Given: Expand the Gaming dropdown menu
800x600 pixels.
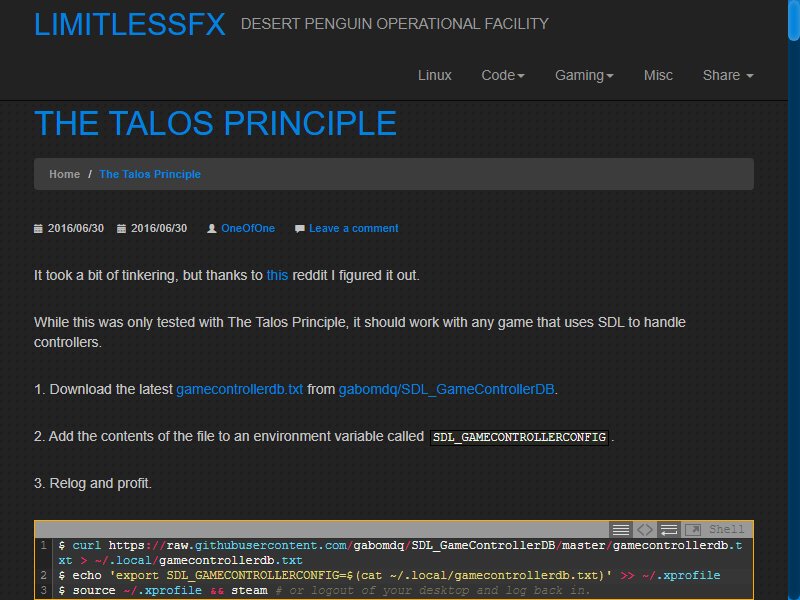Looking at the screenshot, I should pos(584,76).
